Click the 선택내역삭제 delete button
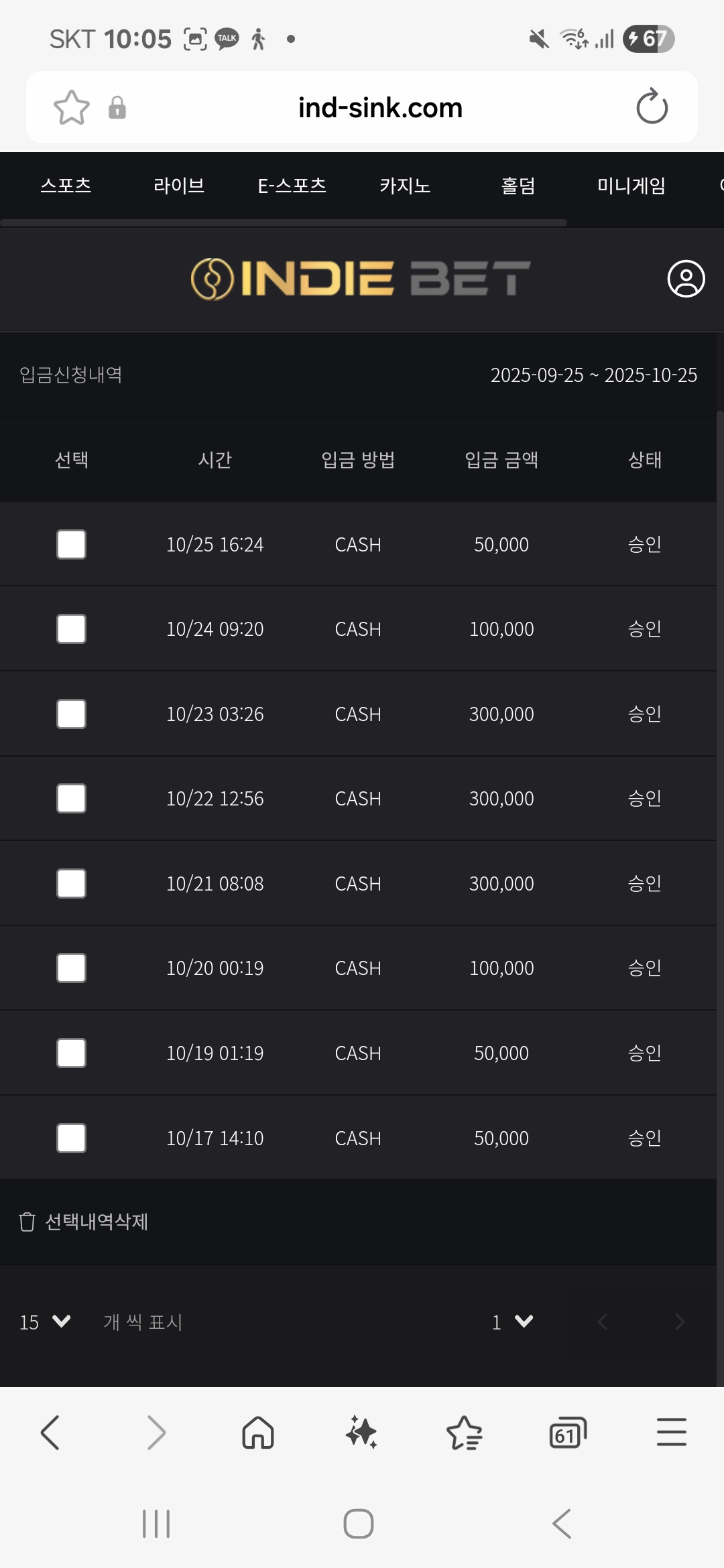The width and height of the screenshot is (724, 1568). click(x=84, y=1222)
